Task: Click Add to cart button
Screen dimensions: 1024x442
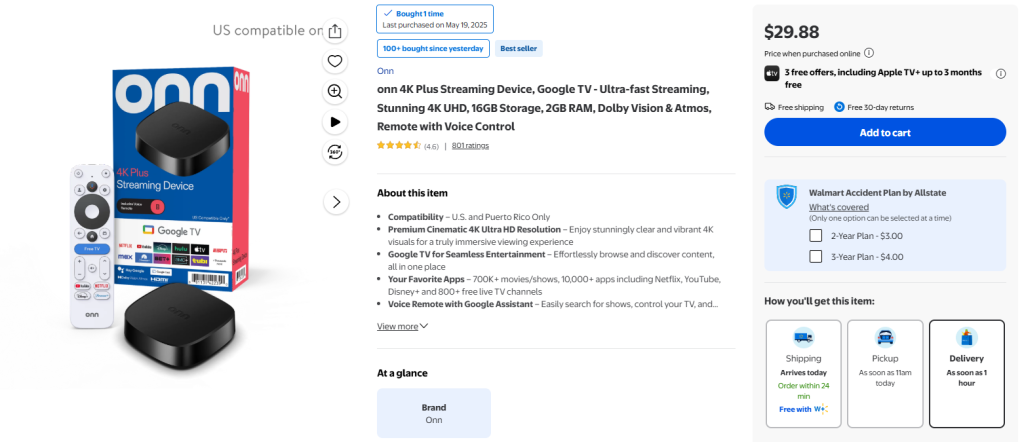Action: (884, 132)
